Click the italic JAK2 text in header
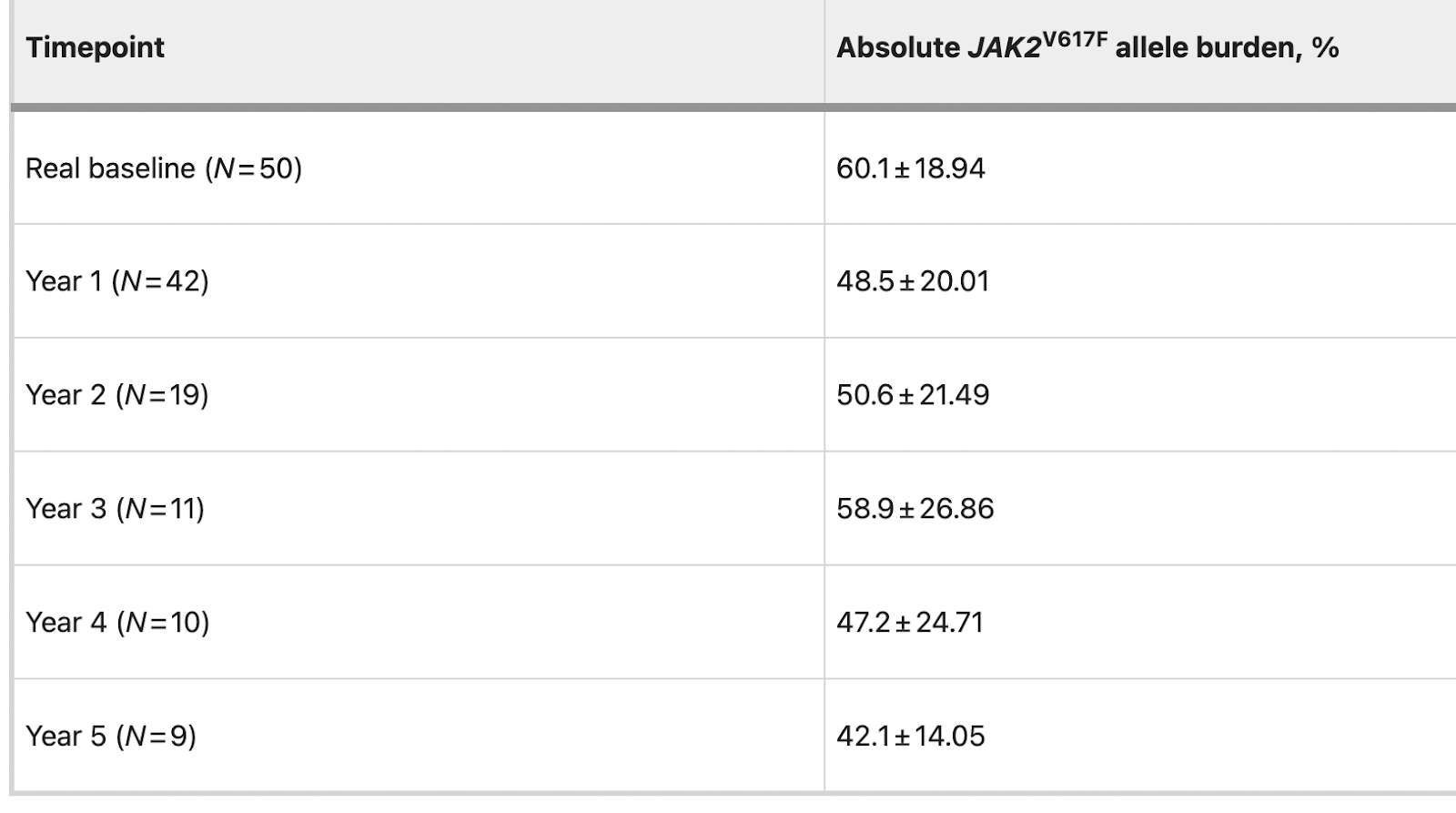Image resolution: width=1456 pixels, height=813 pixels. (1004, 47)
